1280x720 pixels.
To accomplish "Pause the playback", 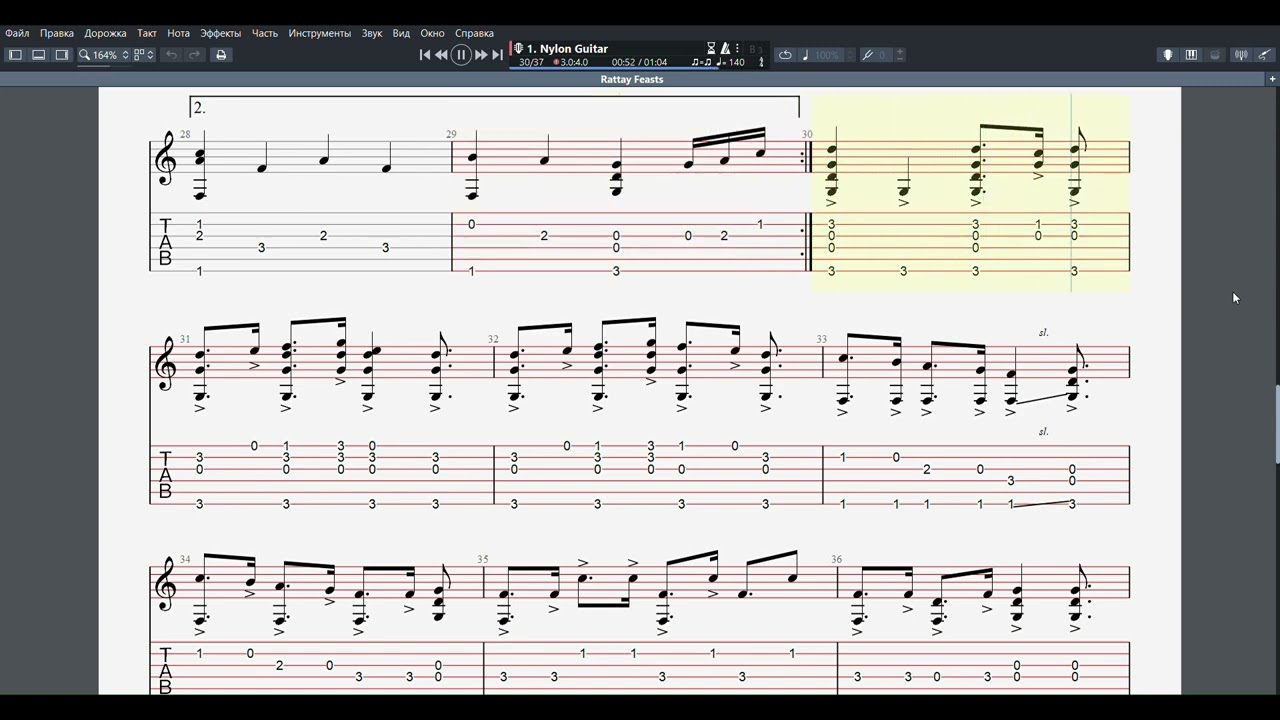I will [461, 55].
